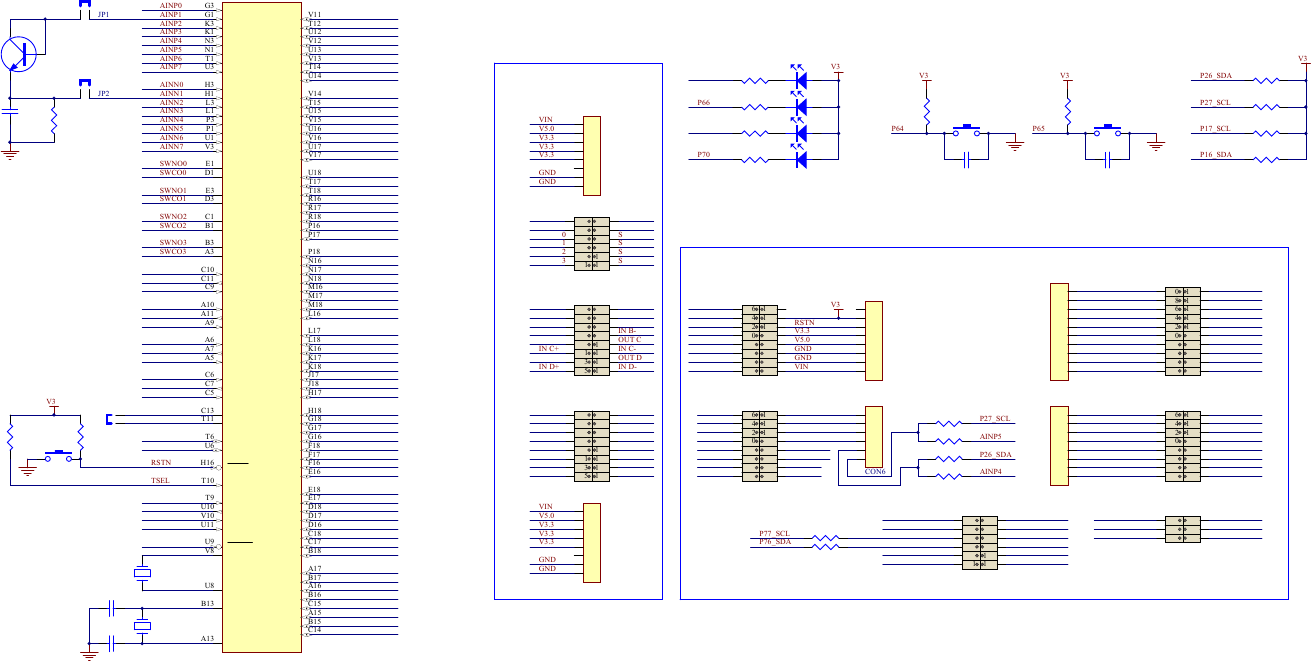This screenshot has height=661, width=1311.
Task: Select the TSEL net label
Action: coord(160,481)
